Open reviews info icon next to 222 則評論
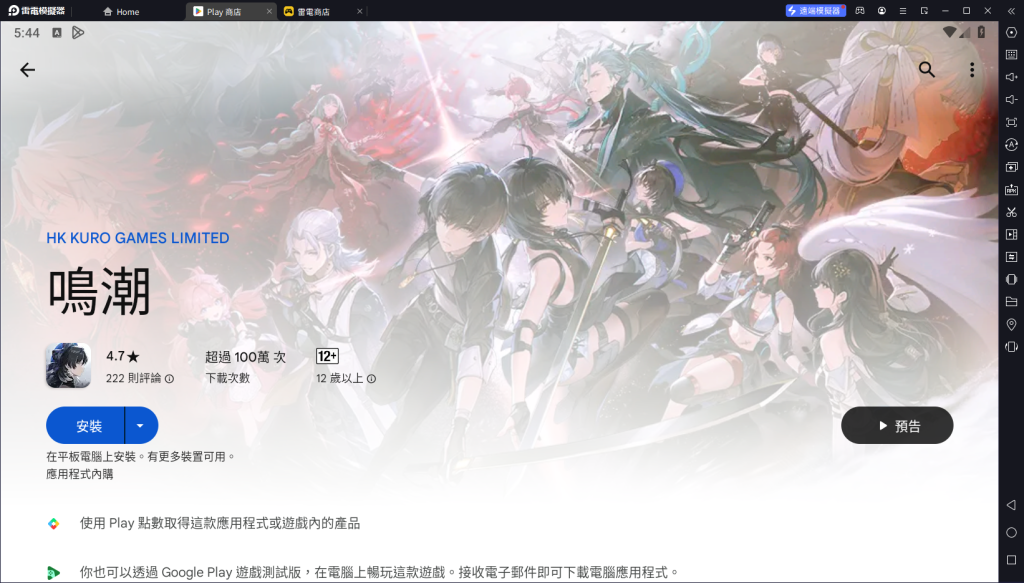Image resolution: width=1024 pixels, height=583 pixels. coord(170,379)
